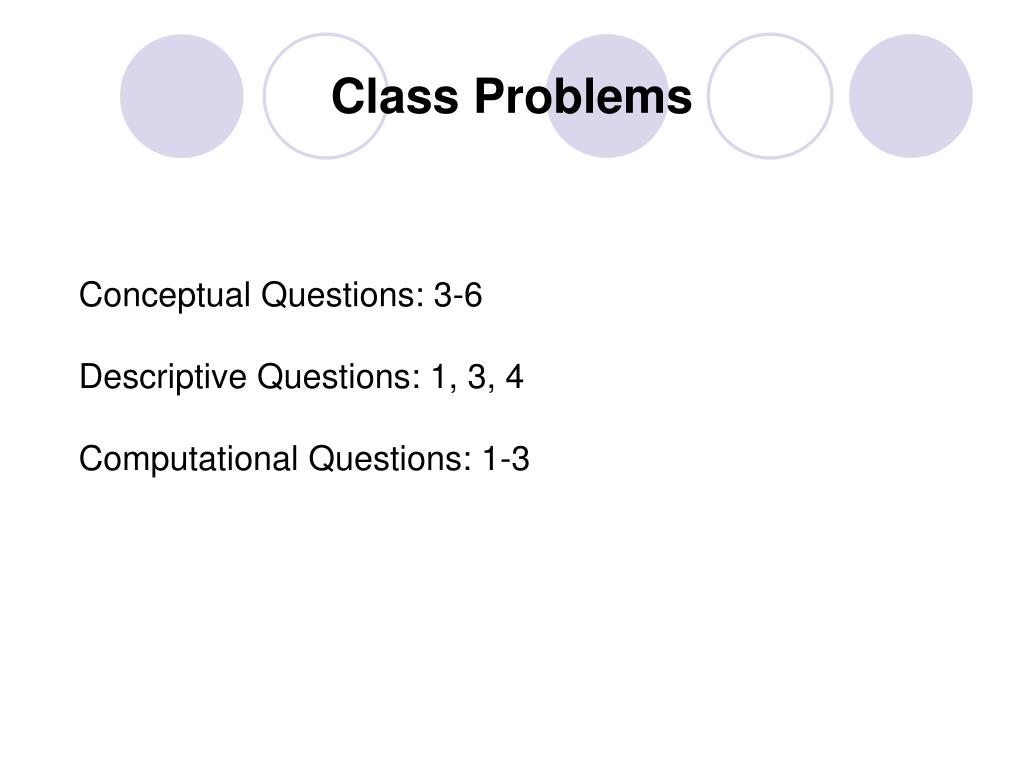Click the word Computational
Screen dimensions: 1024x768
(189, 458)
